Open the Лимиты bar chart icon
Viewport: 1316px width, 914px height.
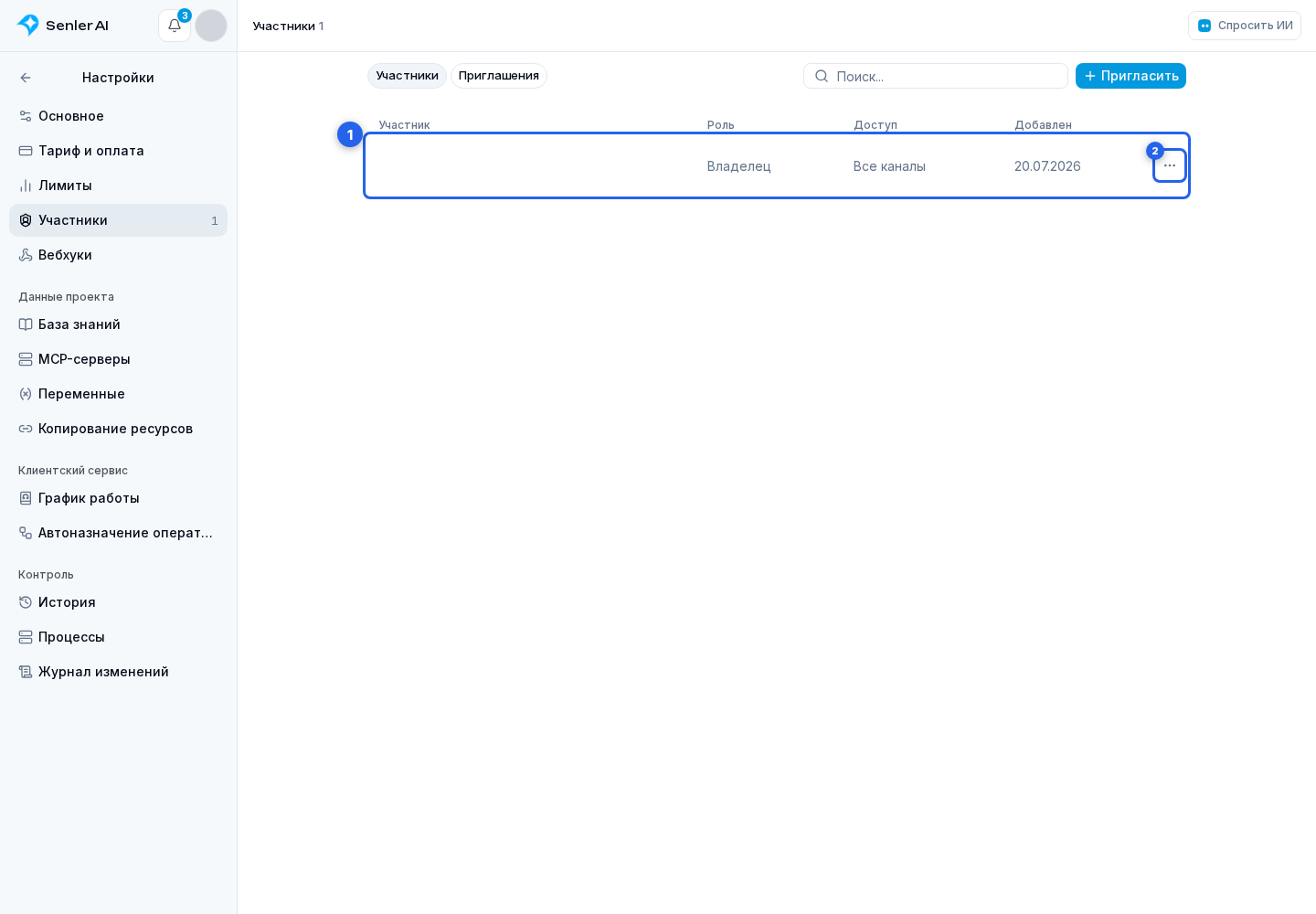point(26,186)
